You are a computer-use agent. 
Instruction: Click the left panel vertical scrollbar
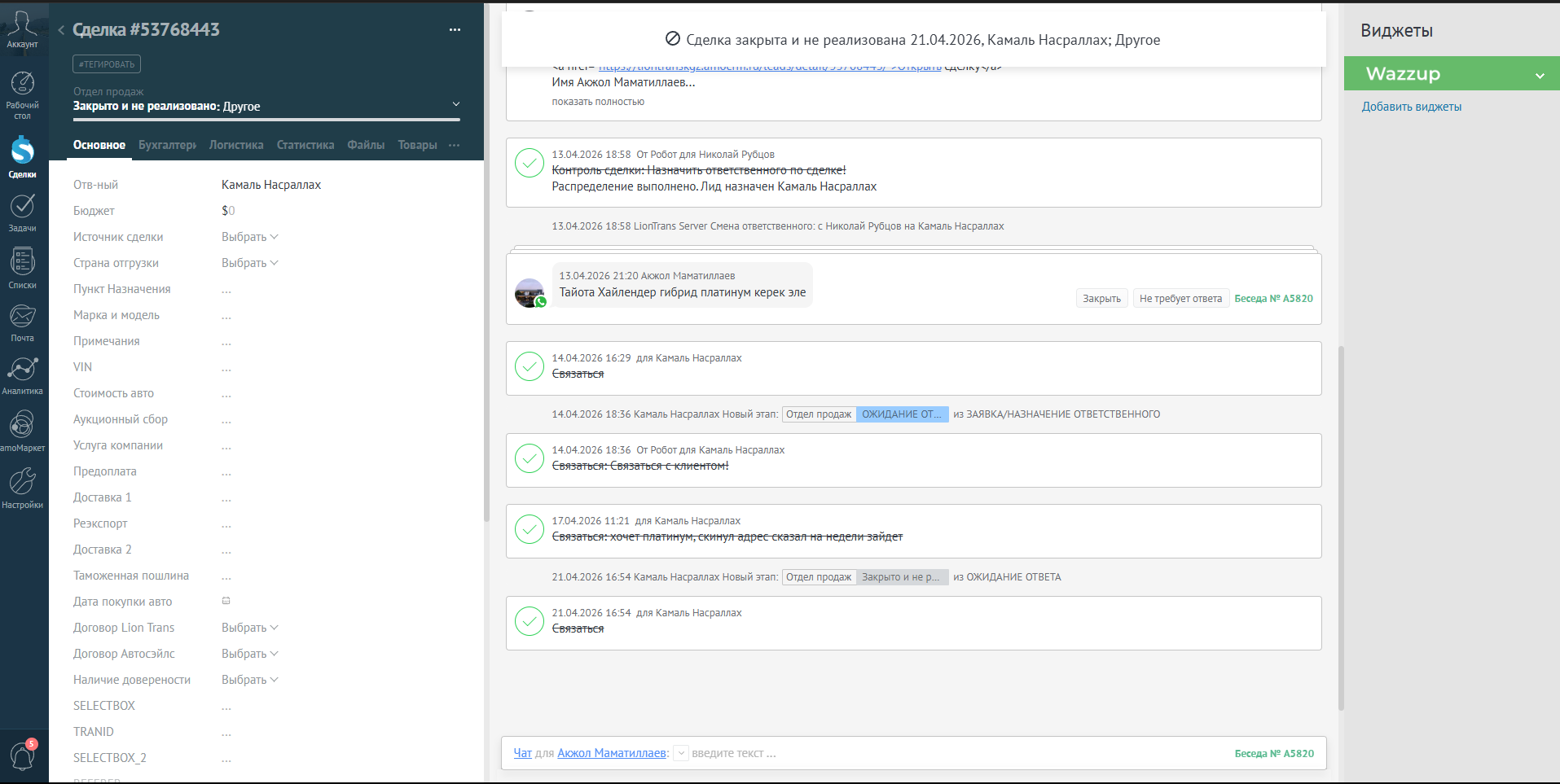coord(487,261)
